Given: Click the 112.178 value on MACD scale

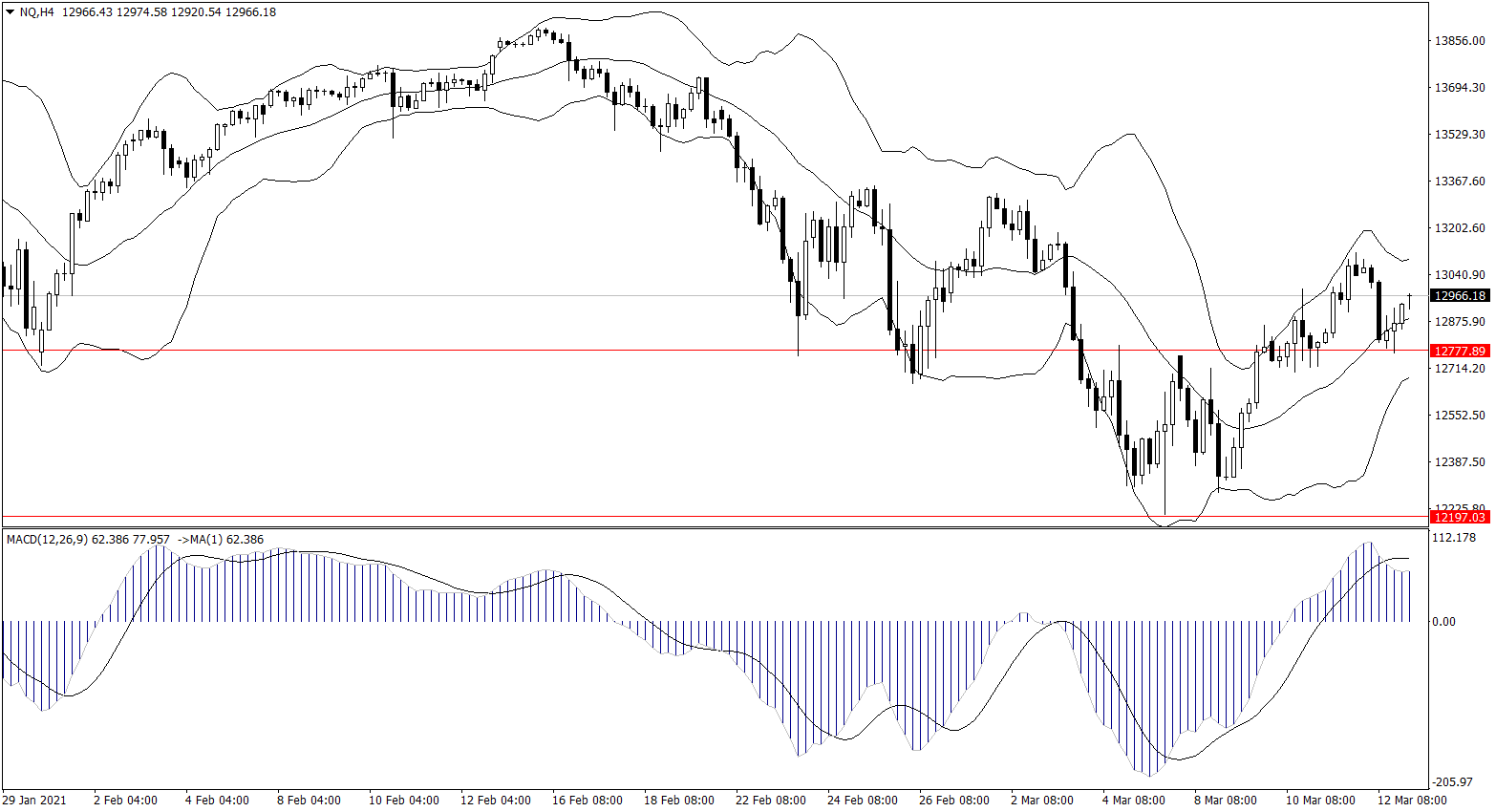Looking at the screenshot, I should pos(1456,538).
